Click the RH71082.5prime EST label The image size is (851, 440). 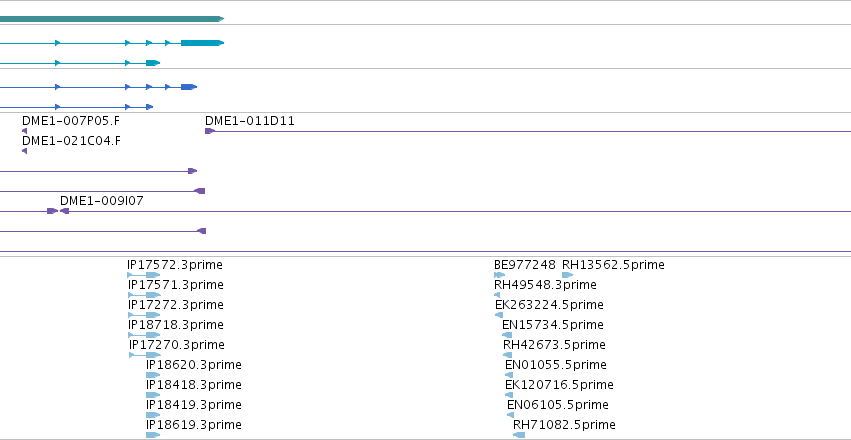tap(564, 425)
